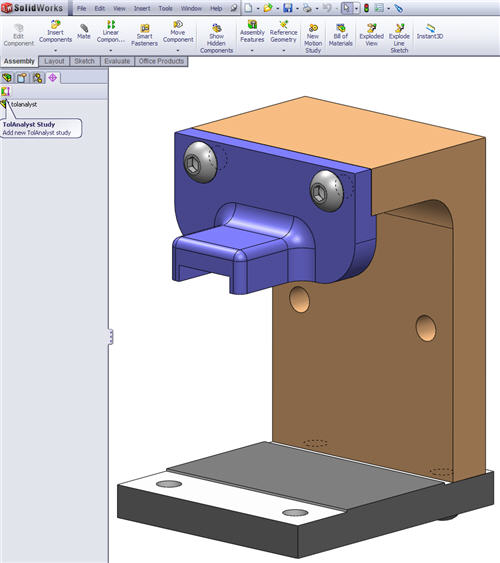Screen dimensions: 500x563
Task: Click the search icon beside Help
Action: (234, 8)
